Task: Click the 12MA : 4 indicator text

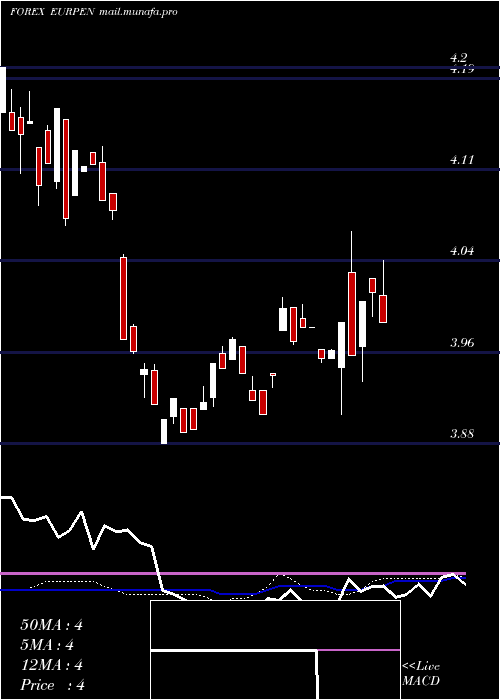Action: (51, 665)
